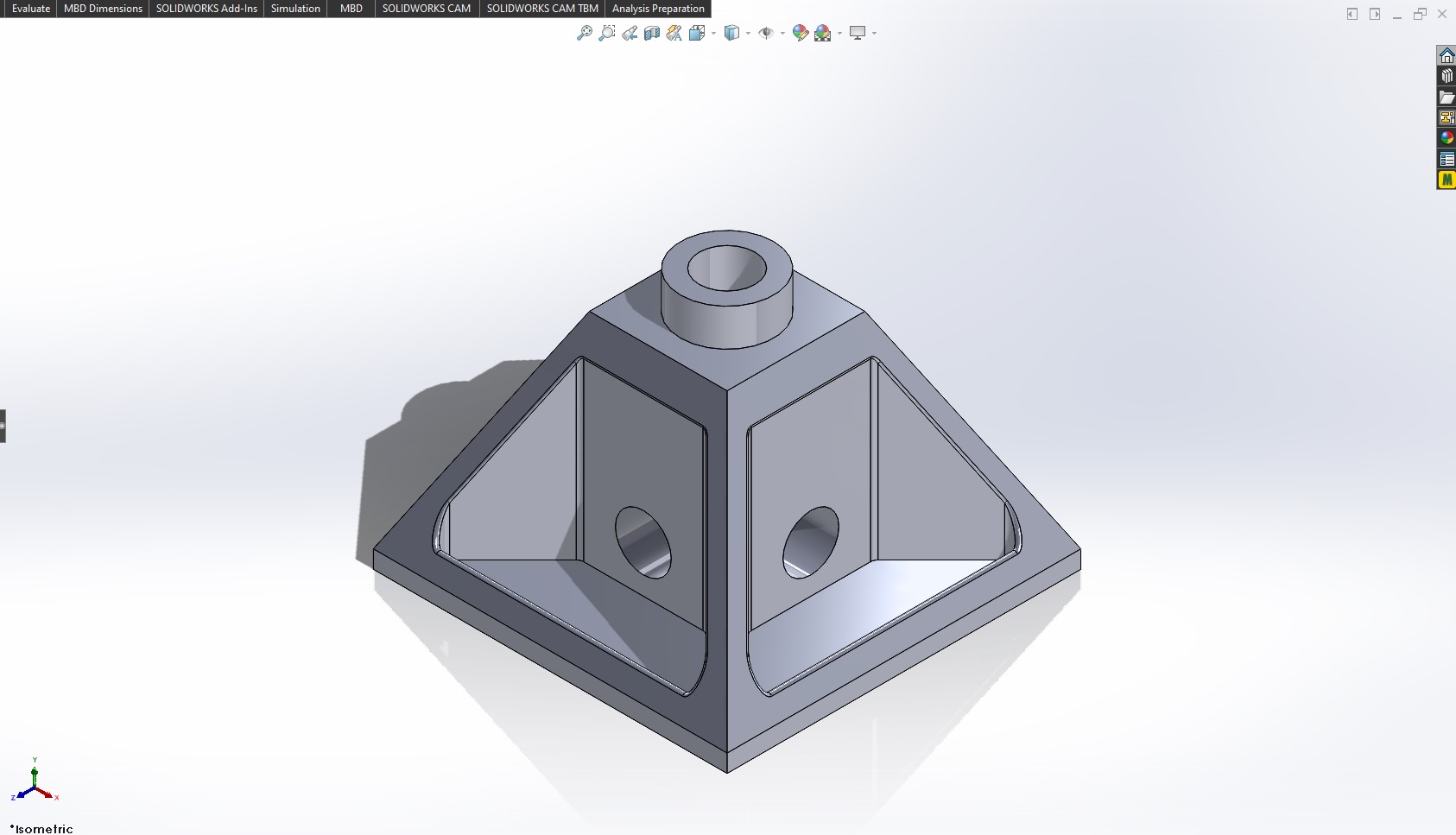Expand the View Settings dropdown arrow
The height and width of the screenshot is (835, 1456).
click(x=874, y=33)
